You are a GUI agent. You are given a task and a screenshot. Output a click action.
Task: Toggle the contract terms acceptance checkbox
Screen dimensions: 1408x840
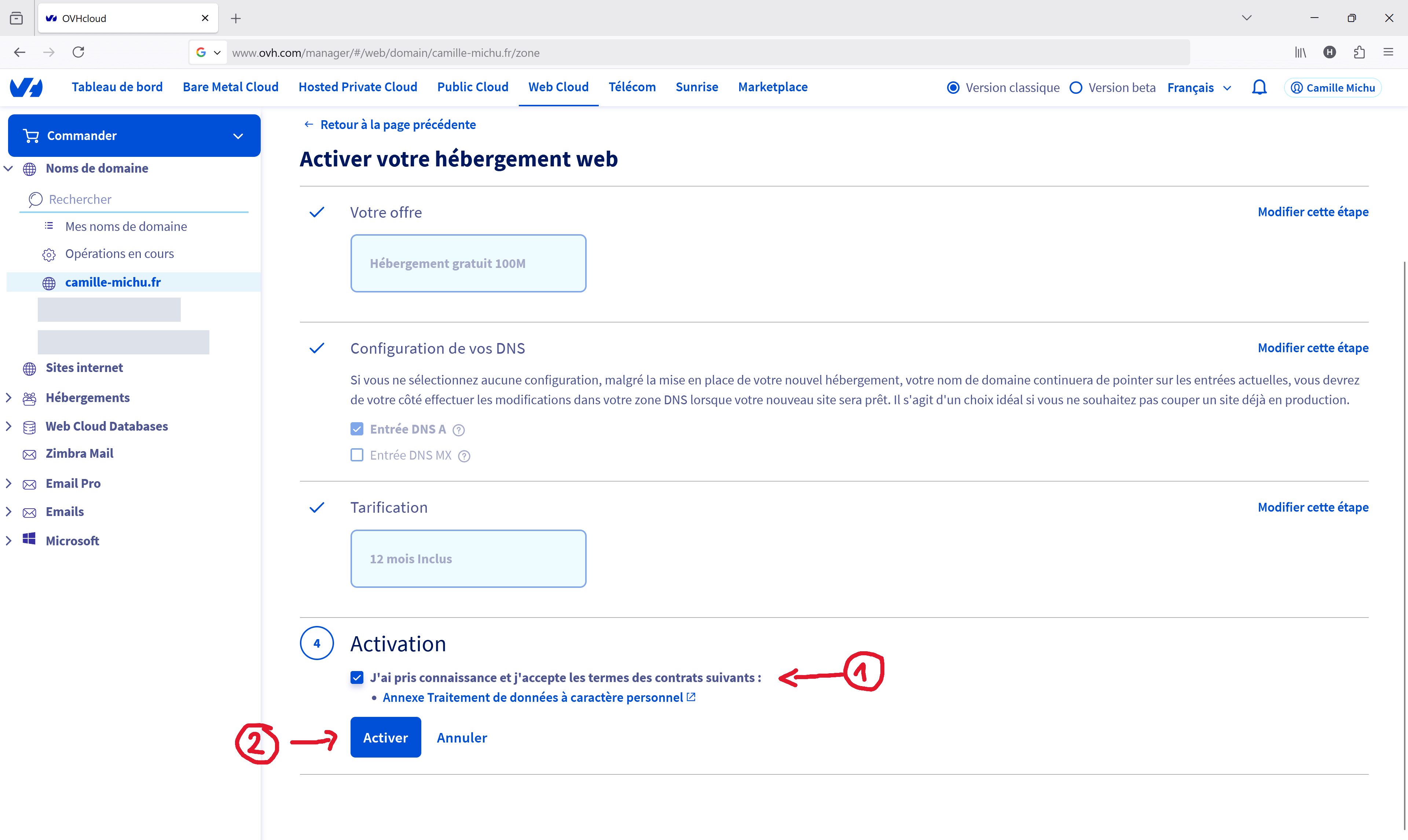tap(357, 678)
